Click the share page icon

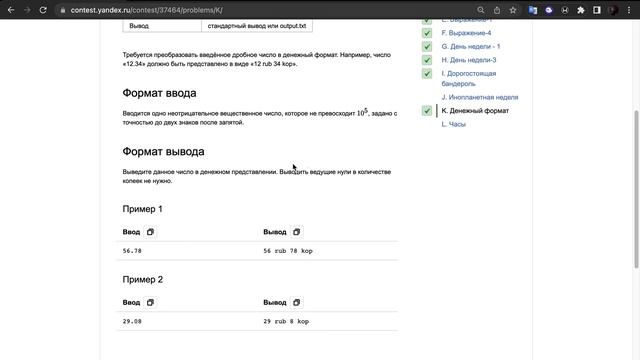pos(497,10)
